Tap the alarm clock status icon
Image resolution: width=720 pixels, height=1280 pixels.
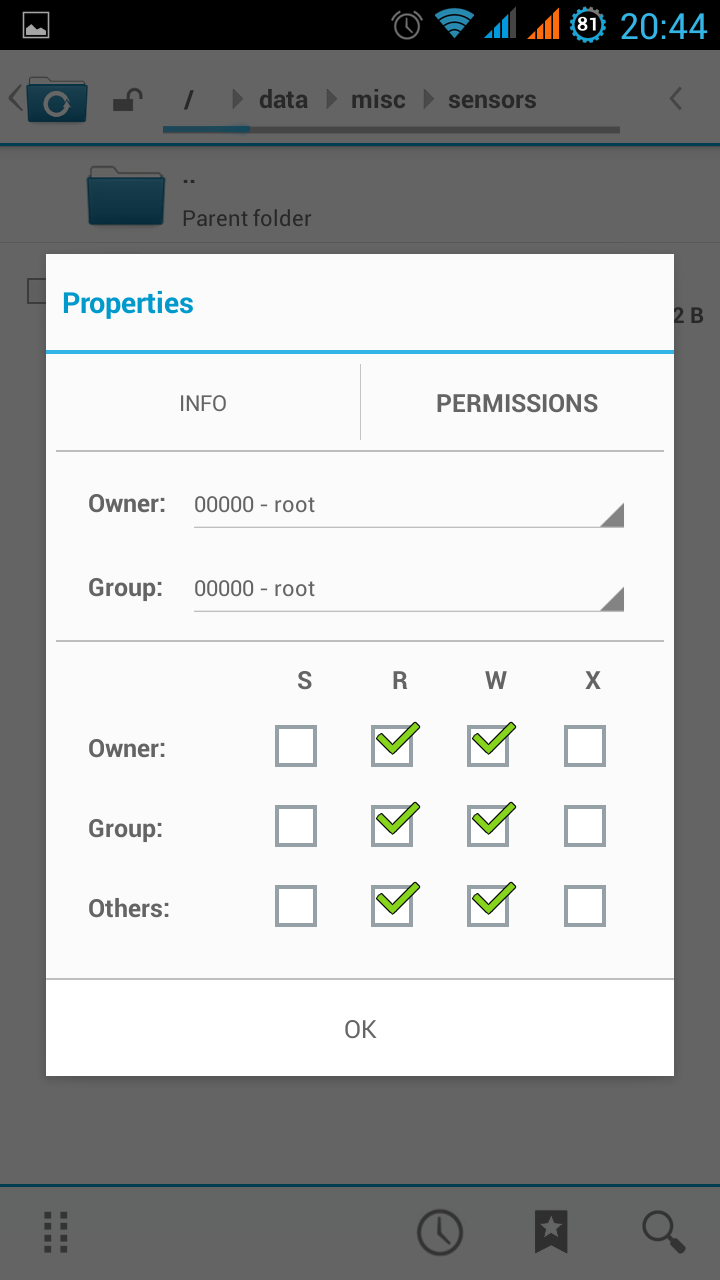(x=407, y=24)
